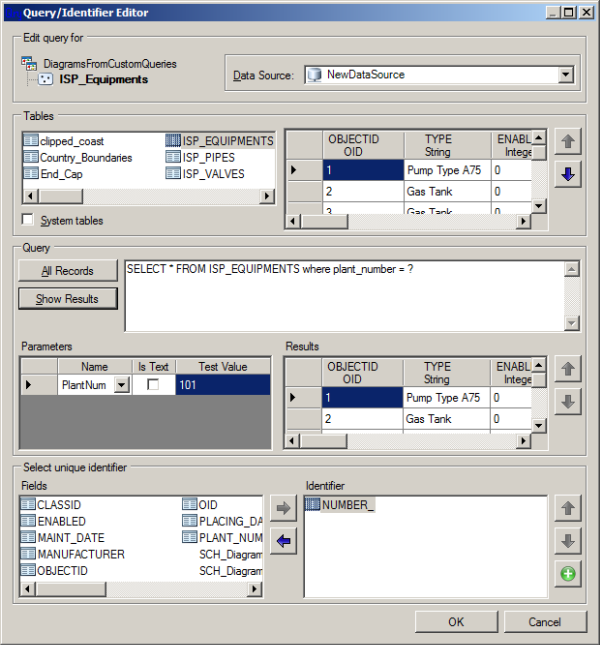Screen dimensions: 600x645
Task: Select 'Gas Tank' cell in Results grid
Action: coord(447,419)
